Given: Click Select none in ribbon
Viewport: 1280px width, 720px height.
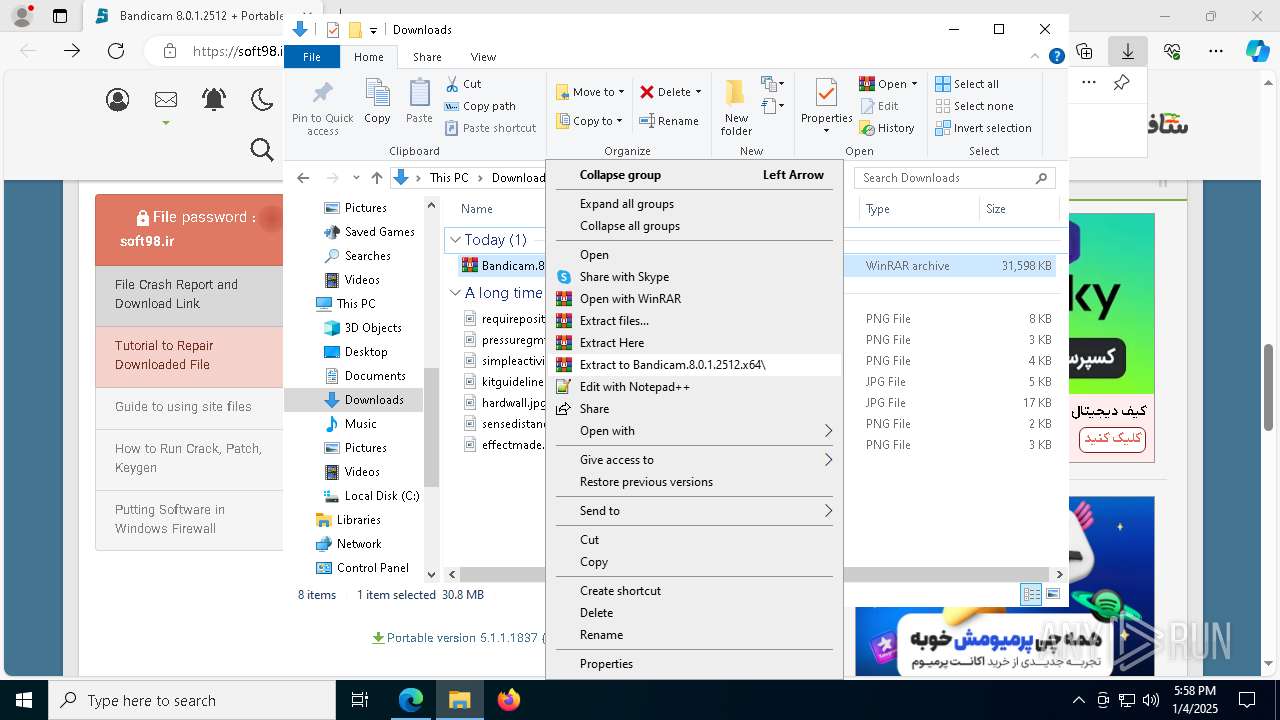Looking at the screenshot, I should (974, 106).
